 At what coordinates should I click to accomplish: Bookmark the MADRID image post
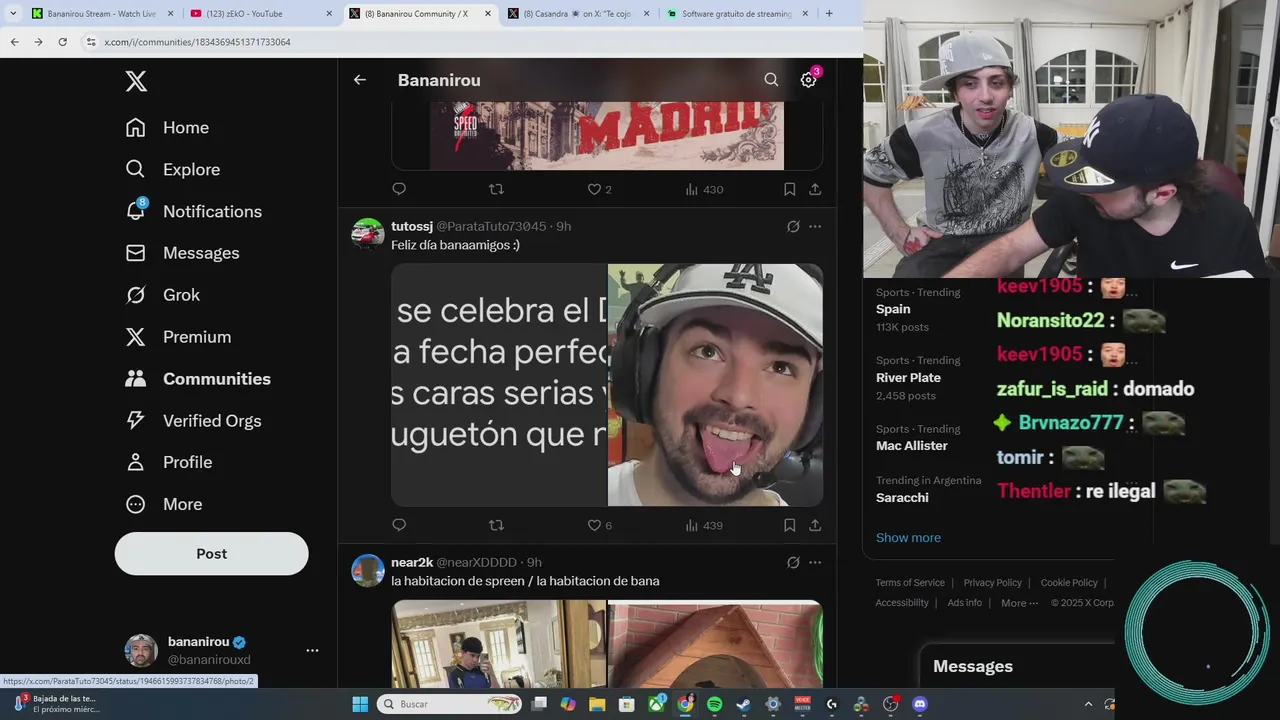click(x=789, y=189)
